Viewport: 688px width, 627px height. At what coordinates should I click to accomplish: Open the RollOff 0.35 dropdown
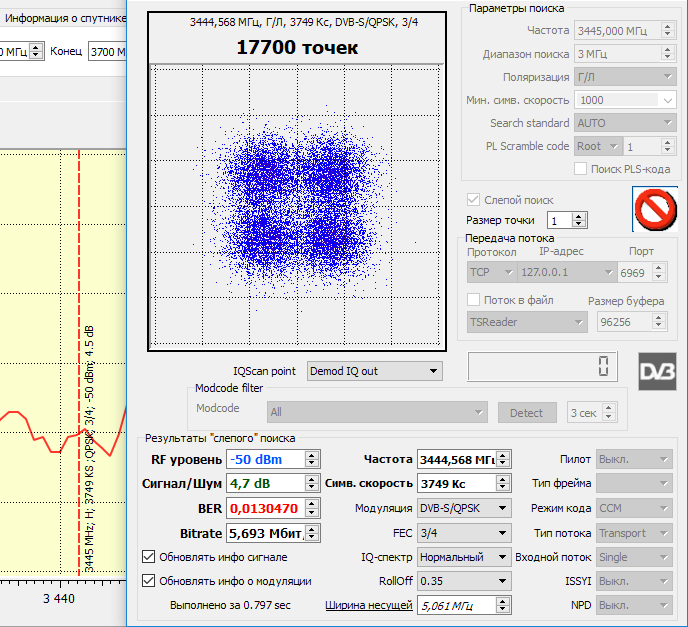point(464,581)
